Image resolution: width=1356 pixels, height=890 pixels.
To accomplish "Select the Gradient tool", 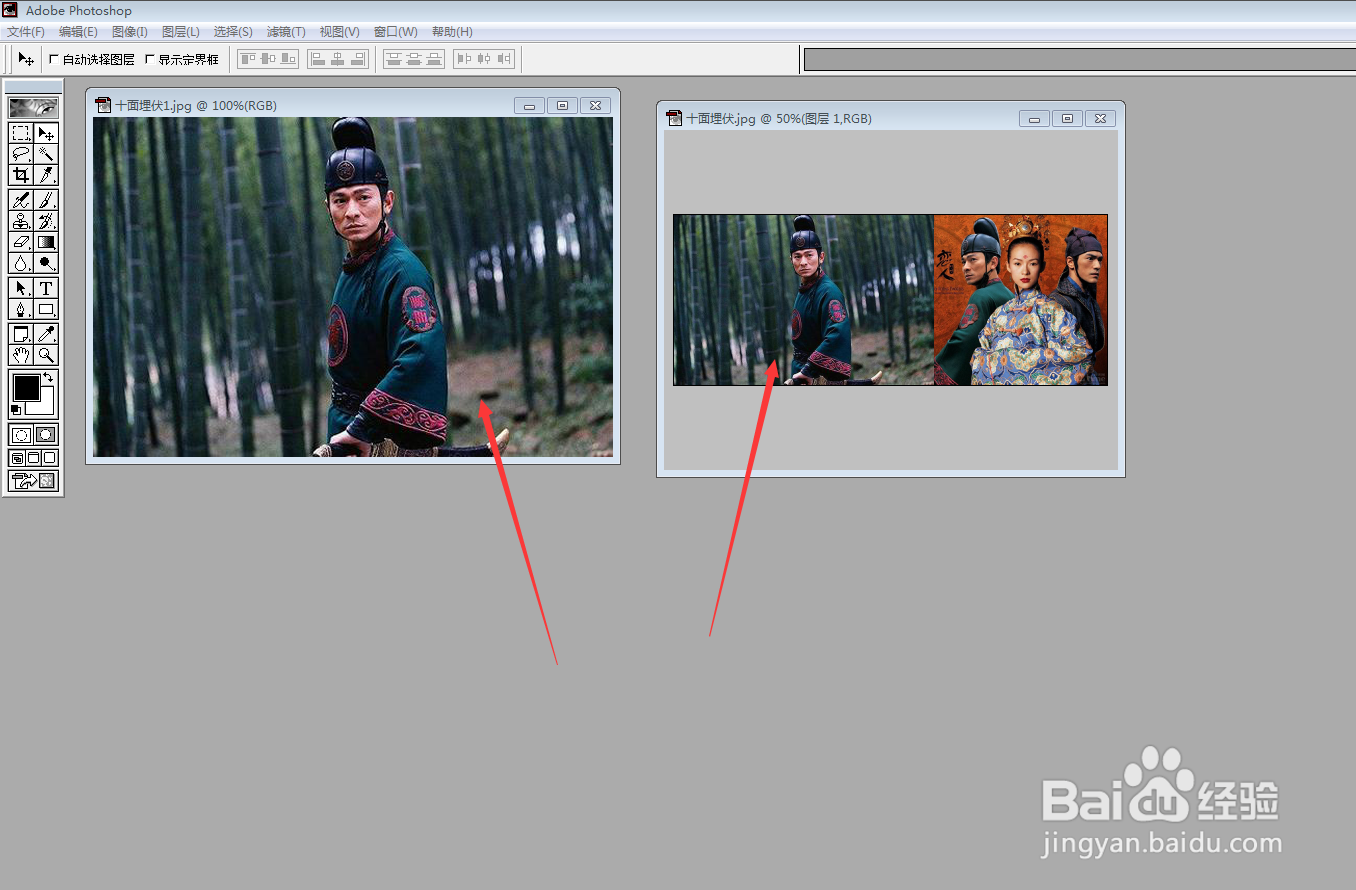I will tap(46, 242).
